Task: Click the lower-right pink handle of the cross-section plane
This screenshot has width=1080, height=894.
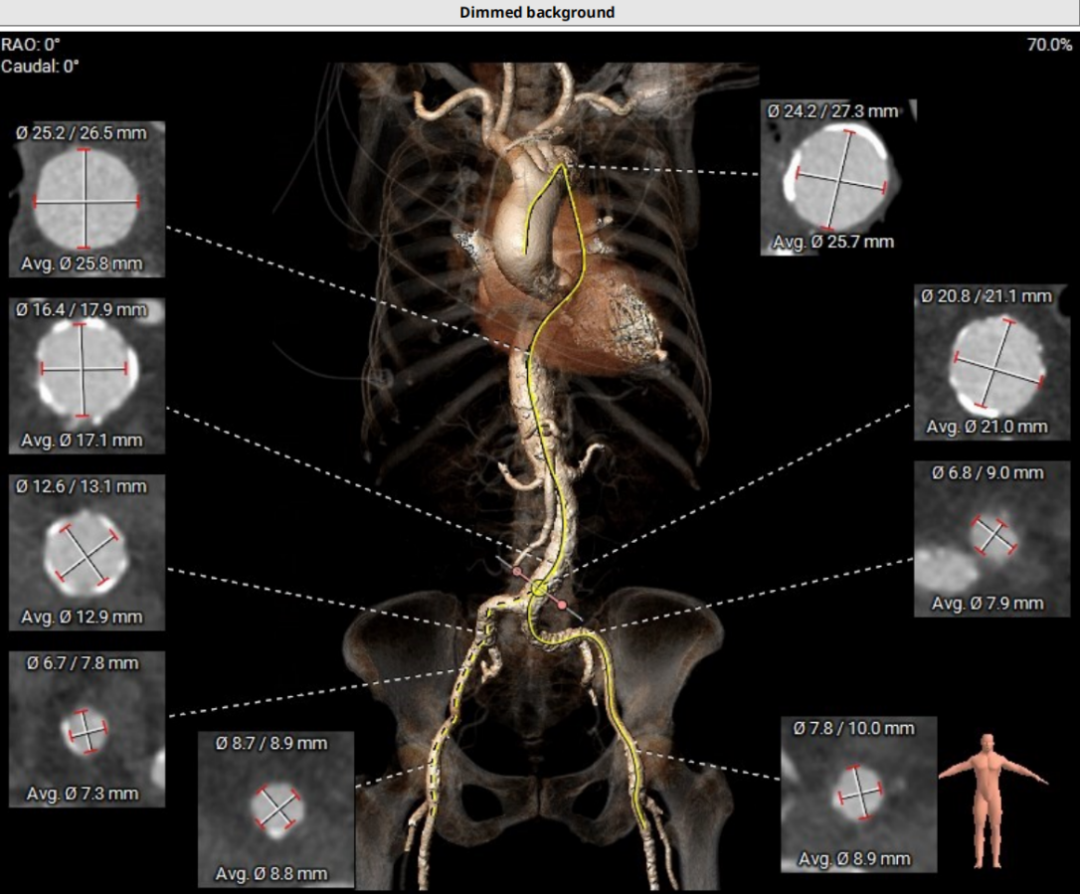Action: click(561, 605)
